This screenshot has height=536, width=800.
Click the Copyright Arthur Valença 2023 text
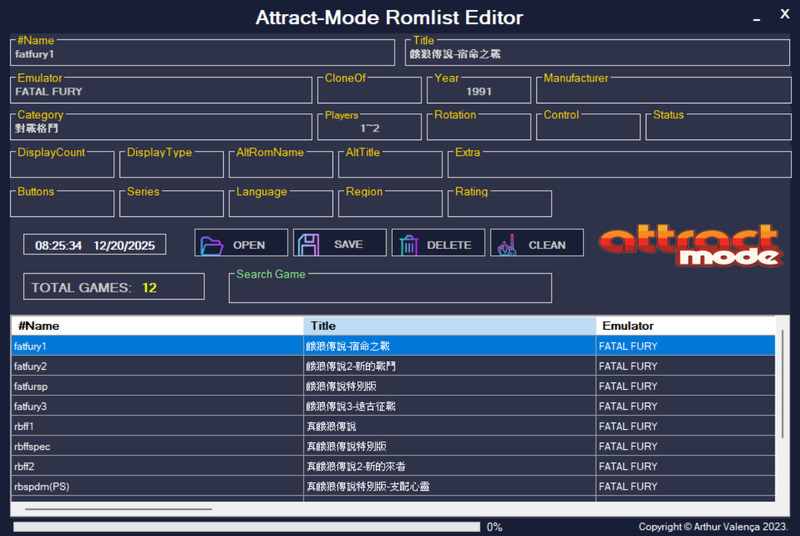[x=713, y=527]
